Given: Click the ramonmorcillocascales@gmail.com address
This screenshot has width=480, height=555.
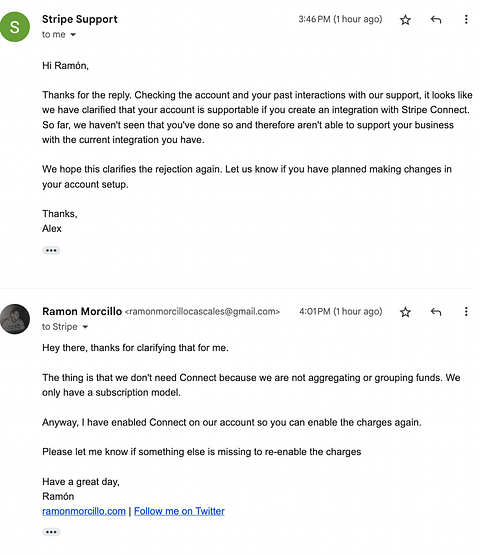Looking at the screenshot, I should (202, 311).
